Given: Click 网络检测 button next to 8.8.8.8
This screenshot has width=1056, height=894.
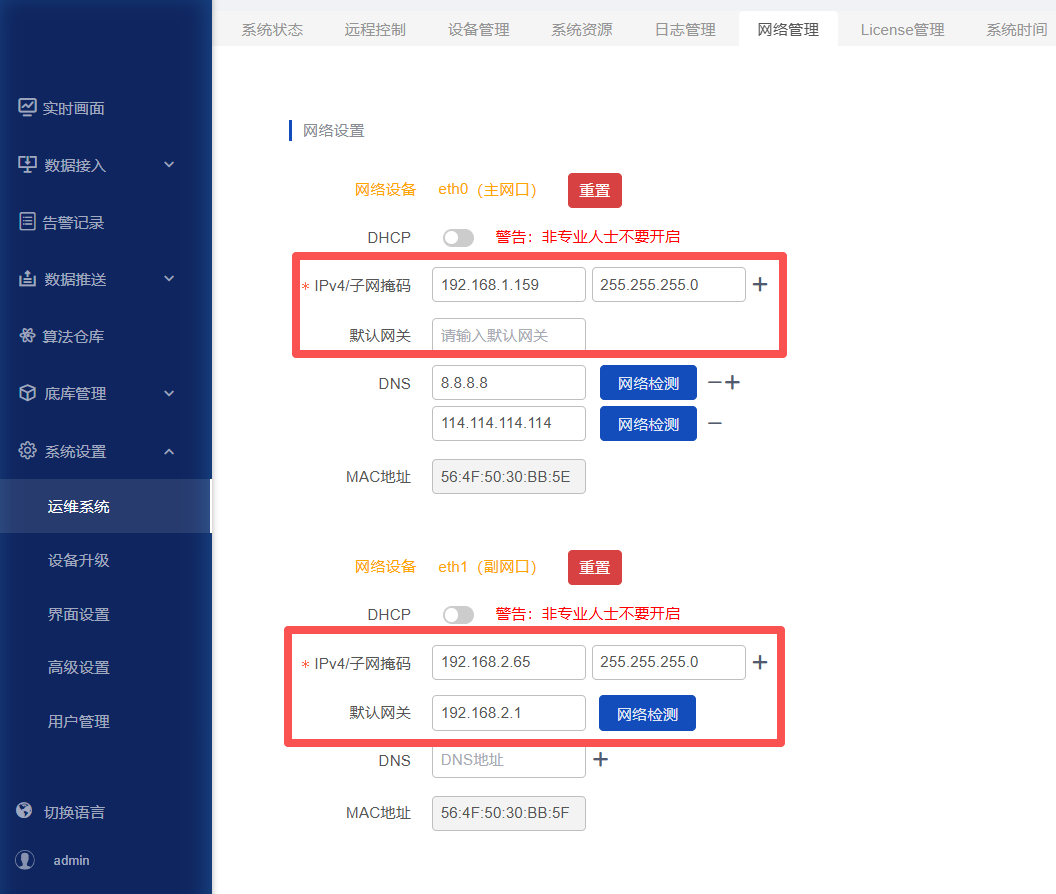Looking at the screenshot, I should (648, 383).
